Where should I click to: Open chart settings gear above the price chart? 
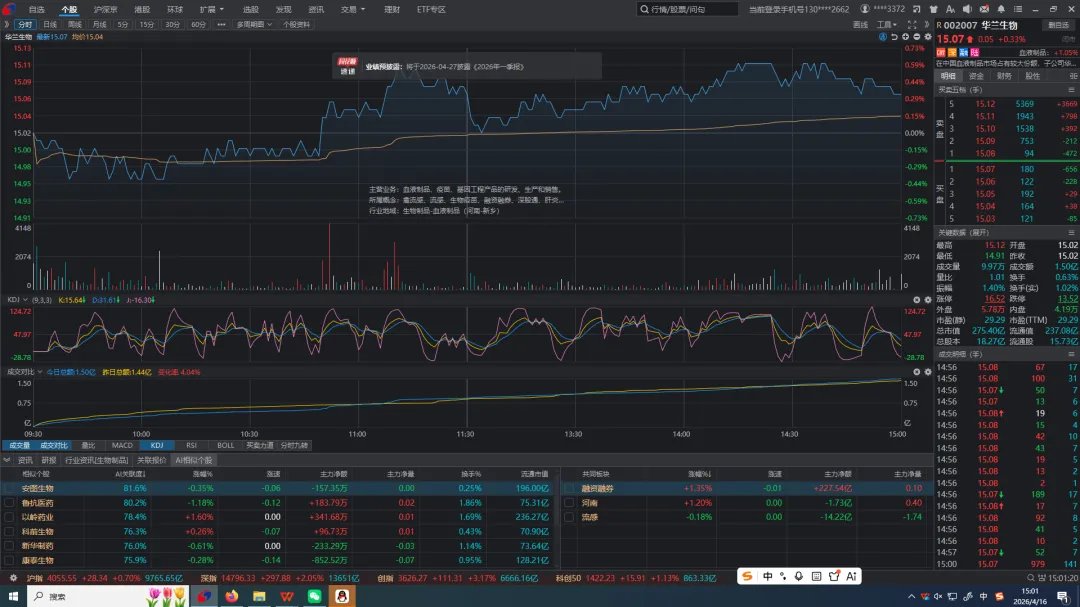[928, 37]
